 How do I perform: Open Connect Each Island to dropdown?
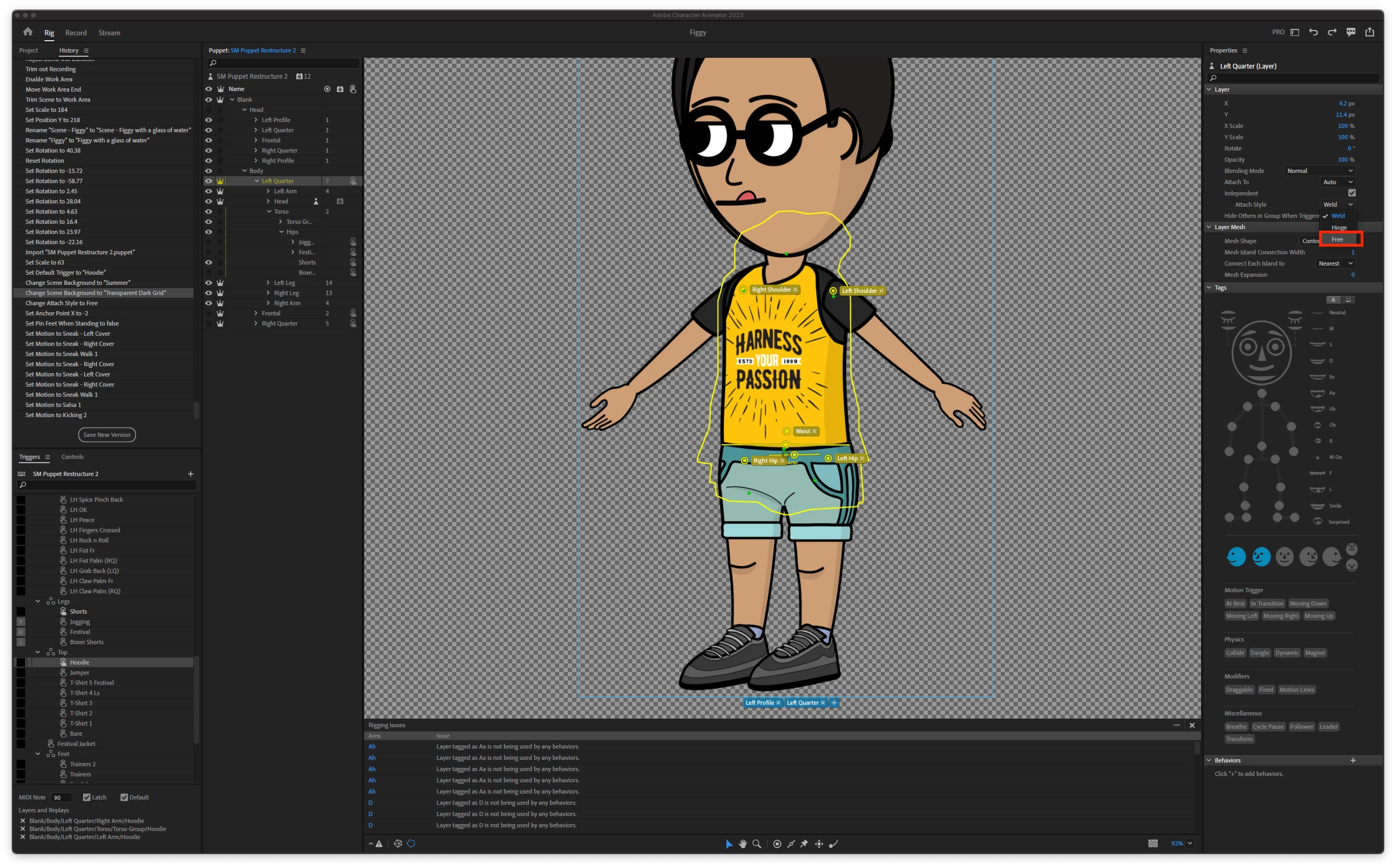click(1335, 263)
